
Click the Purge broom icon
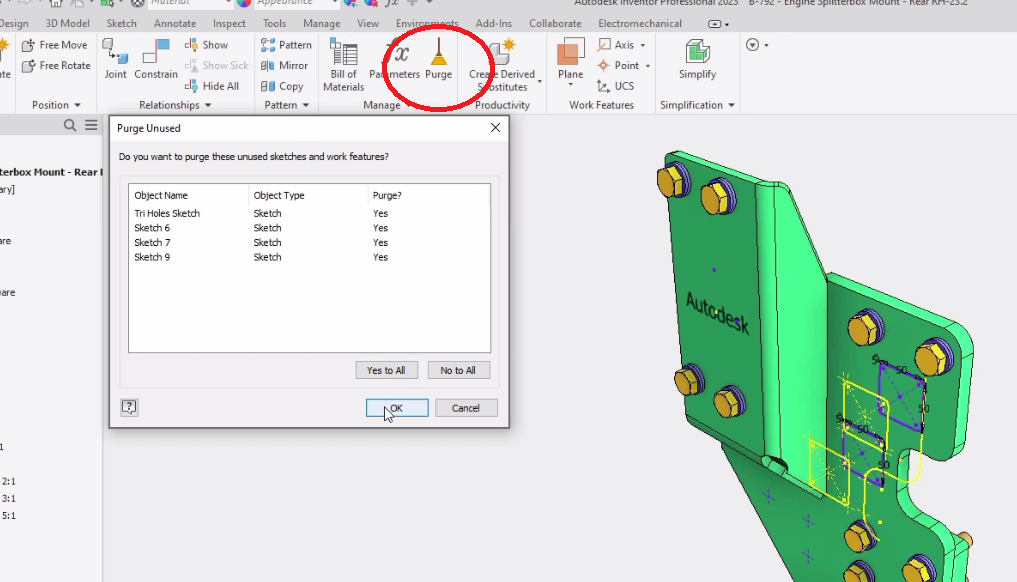tap(439, 51)
